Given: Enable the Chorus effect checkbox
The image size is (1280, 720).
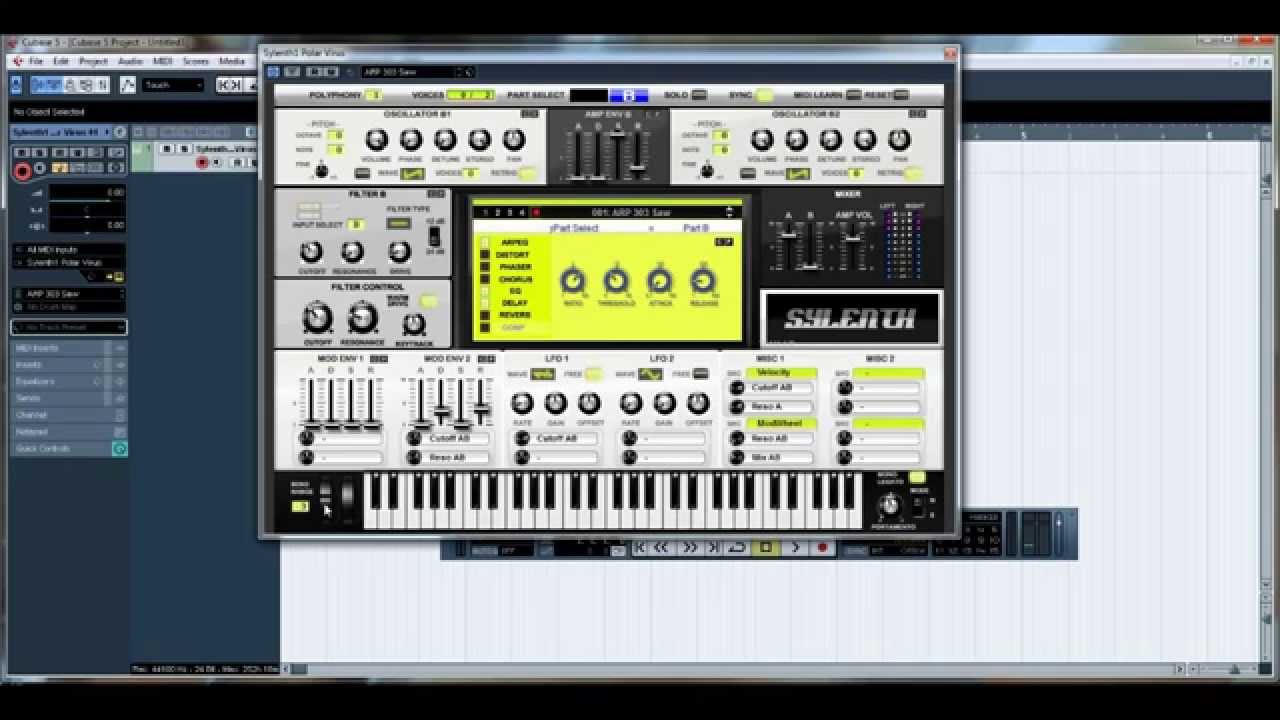Looking at the screenshot, I should [485, 279].
